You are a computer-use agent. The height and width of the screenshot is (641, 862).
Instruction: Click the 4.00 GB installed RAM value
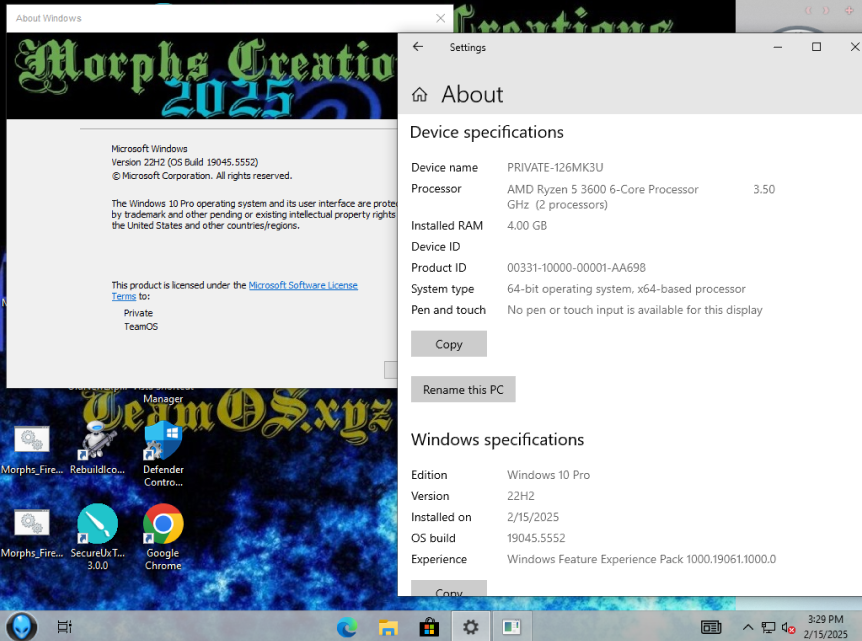(527, 226)
